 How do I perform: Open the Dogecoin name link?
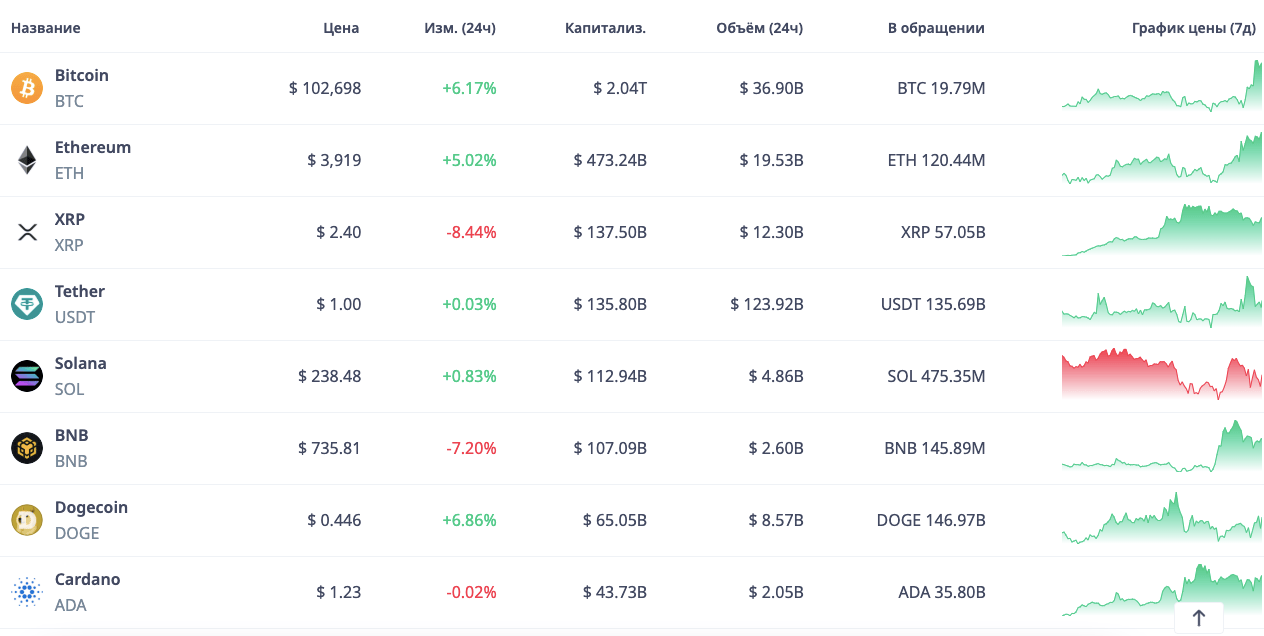click(x=91, y=507)
